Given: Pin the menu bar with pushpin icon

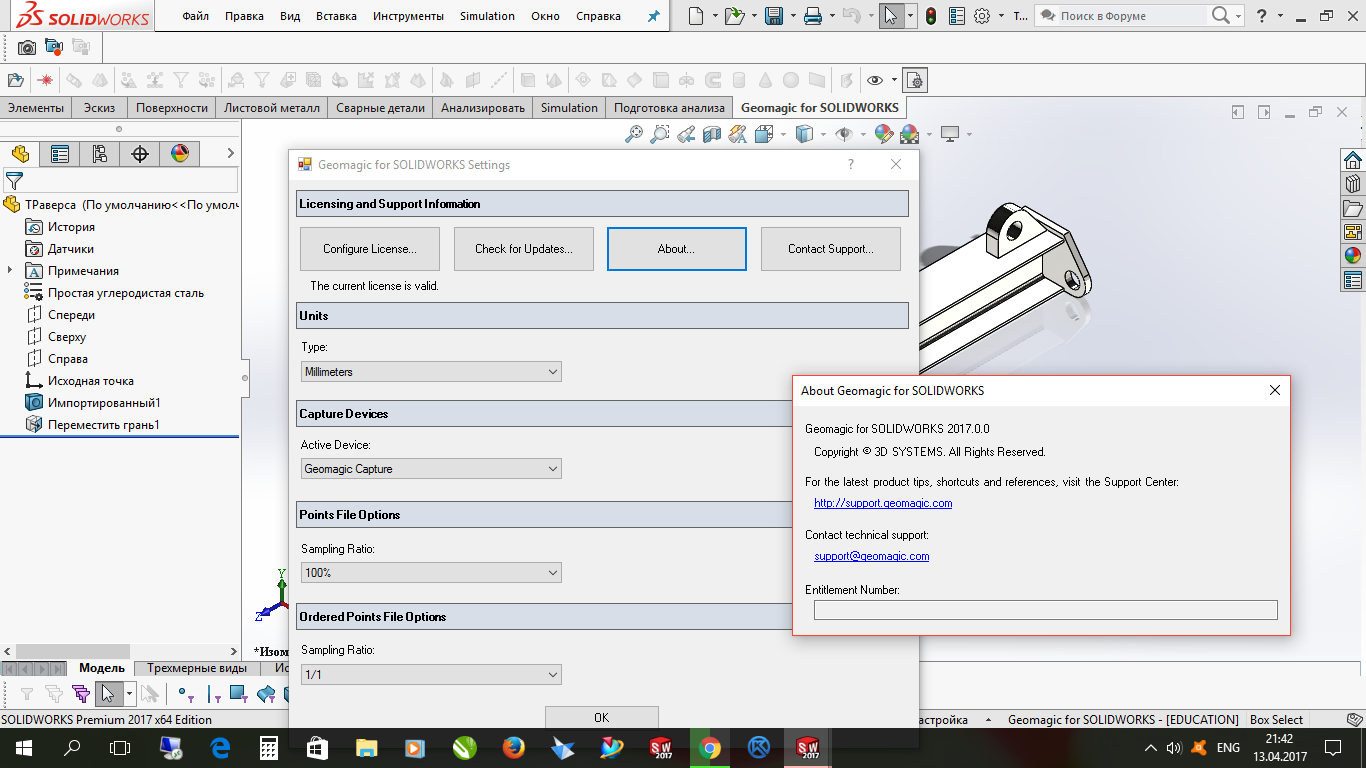Looking at the screenshot, I should tap(653, 16).
